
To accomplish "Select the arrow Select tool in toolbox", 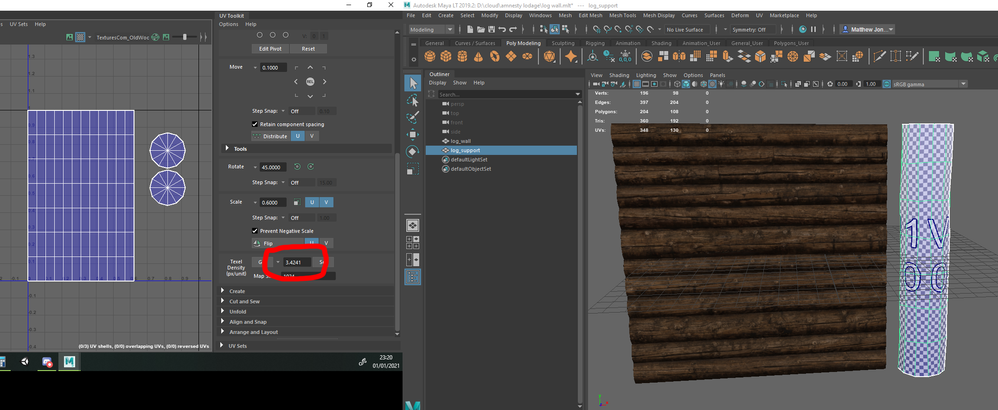I will point(412,83).
